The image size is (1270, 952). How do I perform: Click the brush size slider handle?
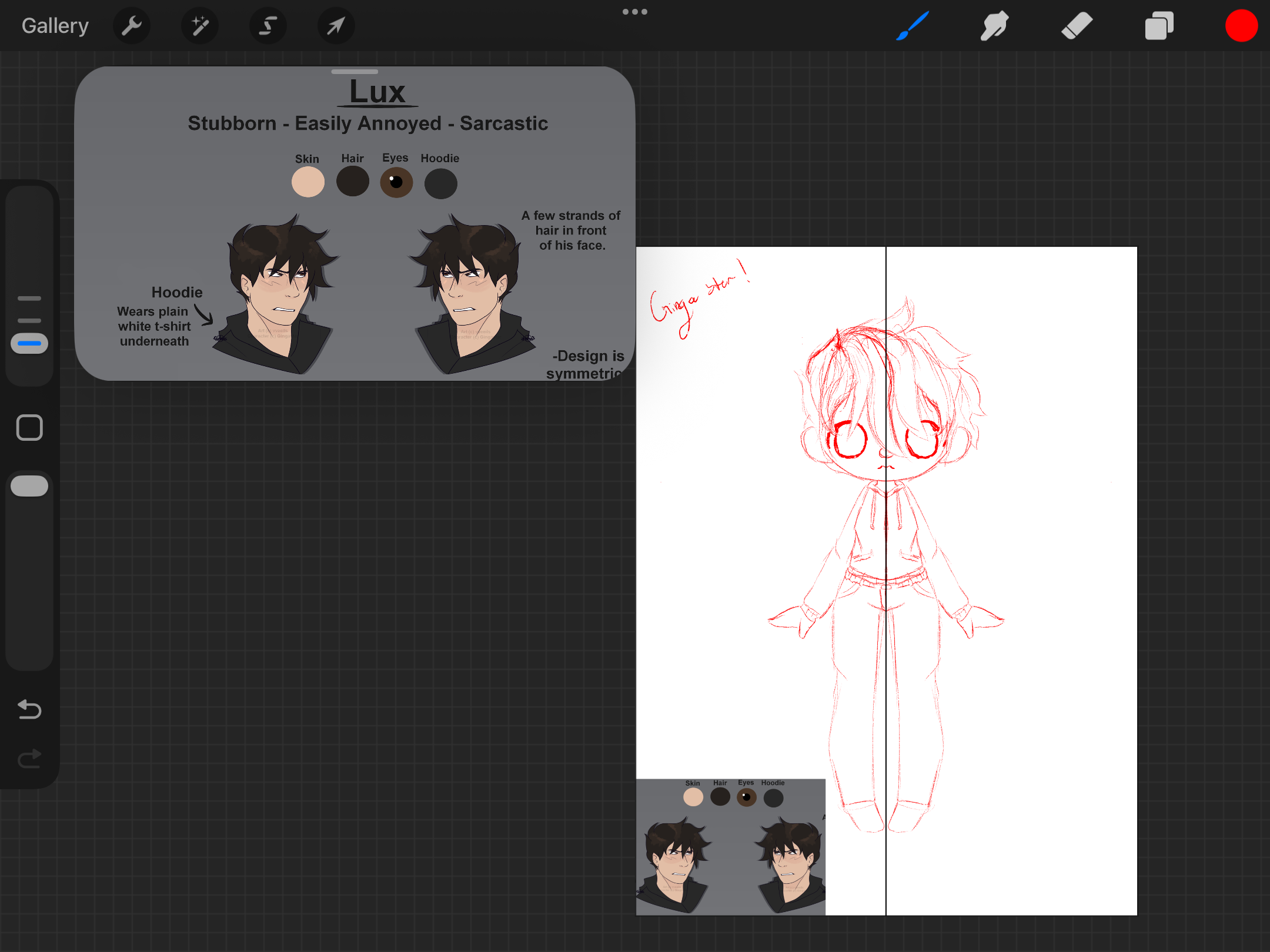(x=29, y=343)
